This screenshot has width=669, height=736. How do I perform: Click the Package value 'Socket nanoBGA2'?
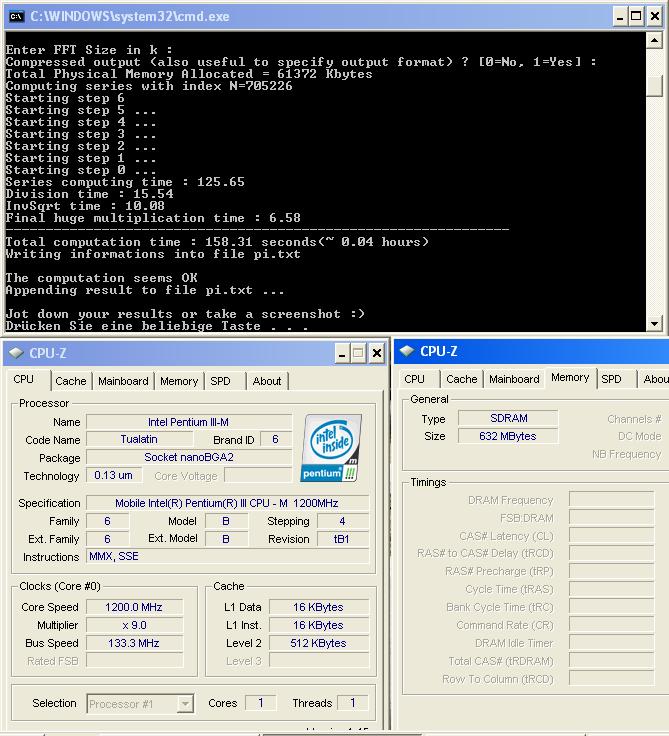[188, 457]
